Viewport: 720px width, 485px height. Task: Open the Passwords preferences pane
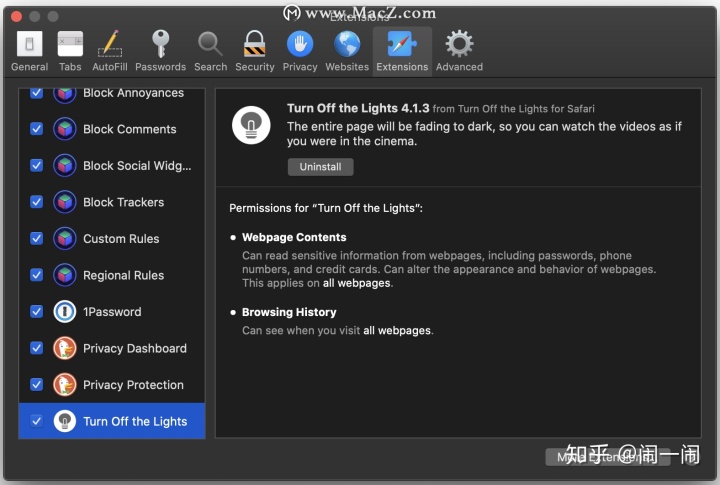[x=160, y=51]
